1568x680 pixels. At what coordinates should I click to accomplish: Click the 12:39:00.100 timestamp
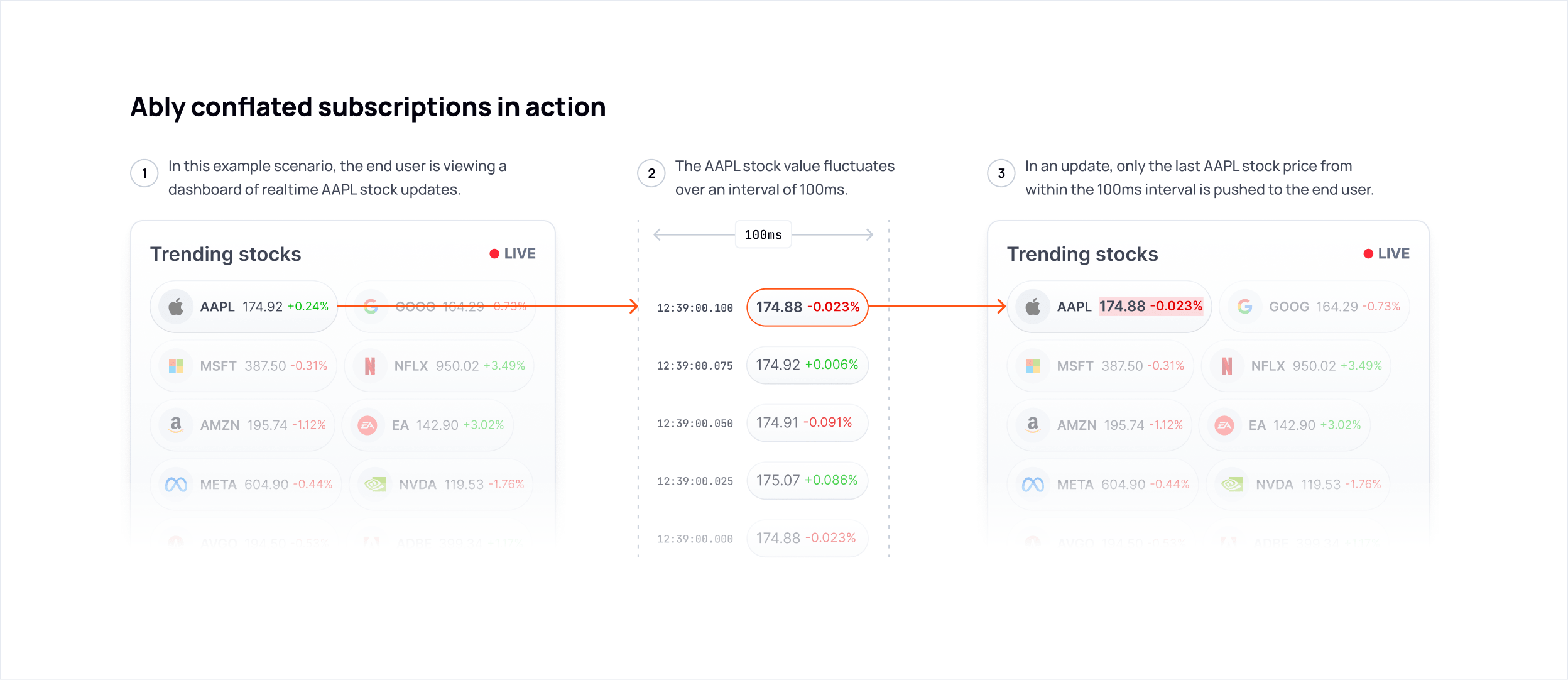(695, 308)
